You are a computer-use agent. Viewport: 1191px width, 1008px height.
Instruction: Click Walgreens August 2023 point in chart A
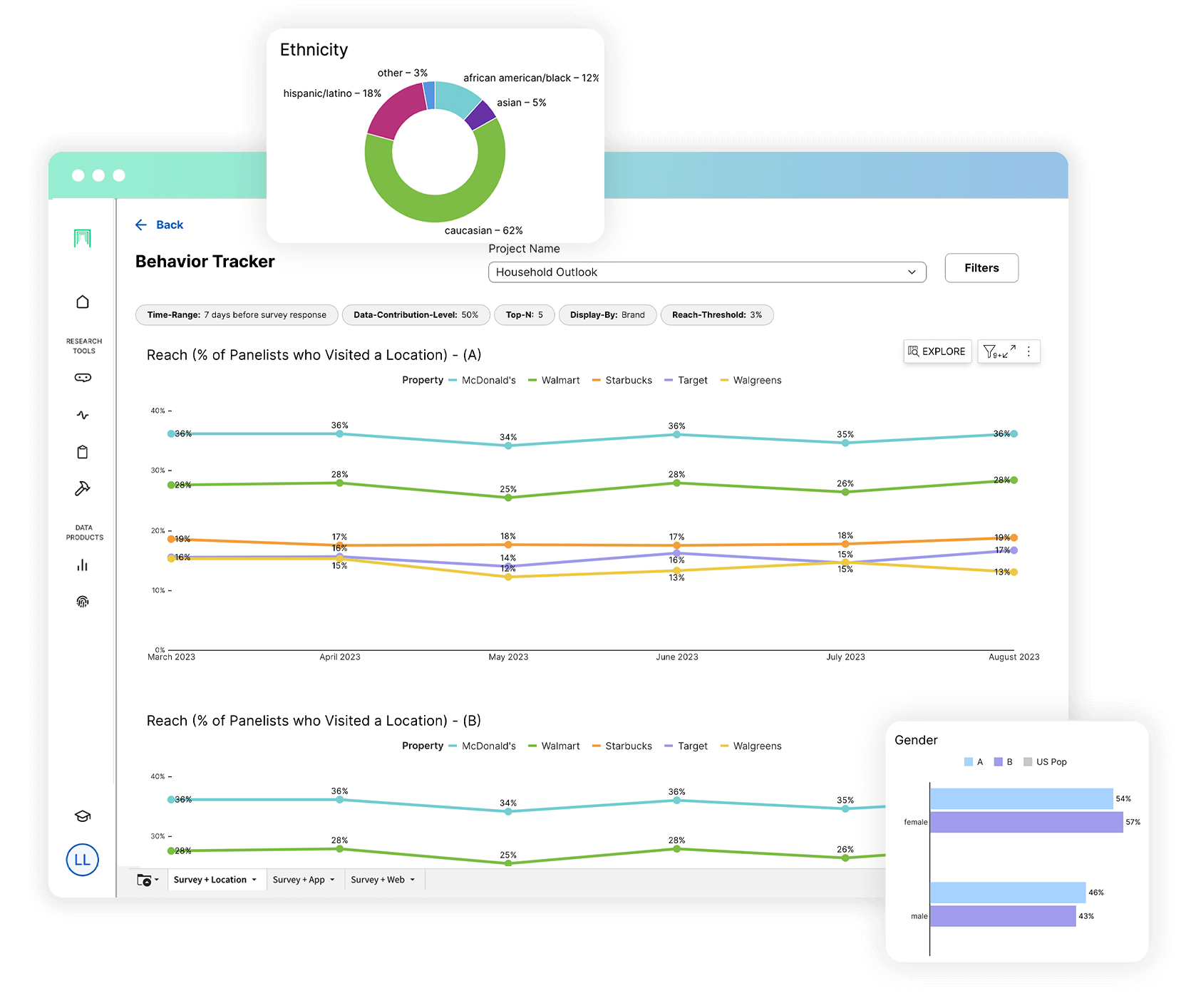tap(1014, 572)
